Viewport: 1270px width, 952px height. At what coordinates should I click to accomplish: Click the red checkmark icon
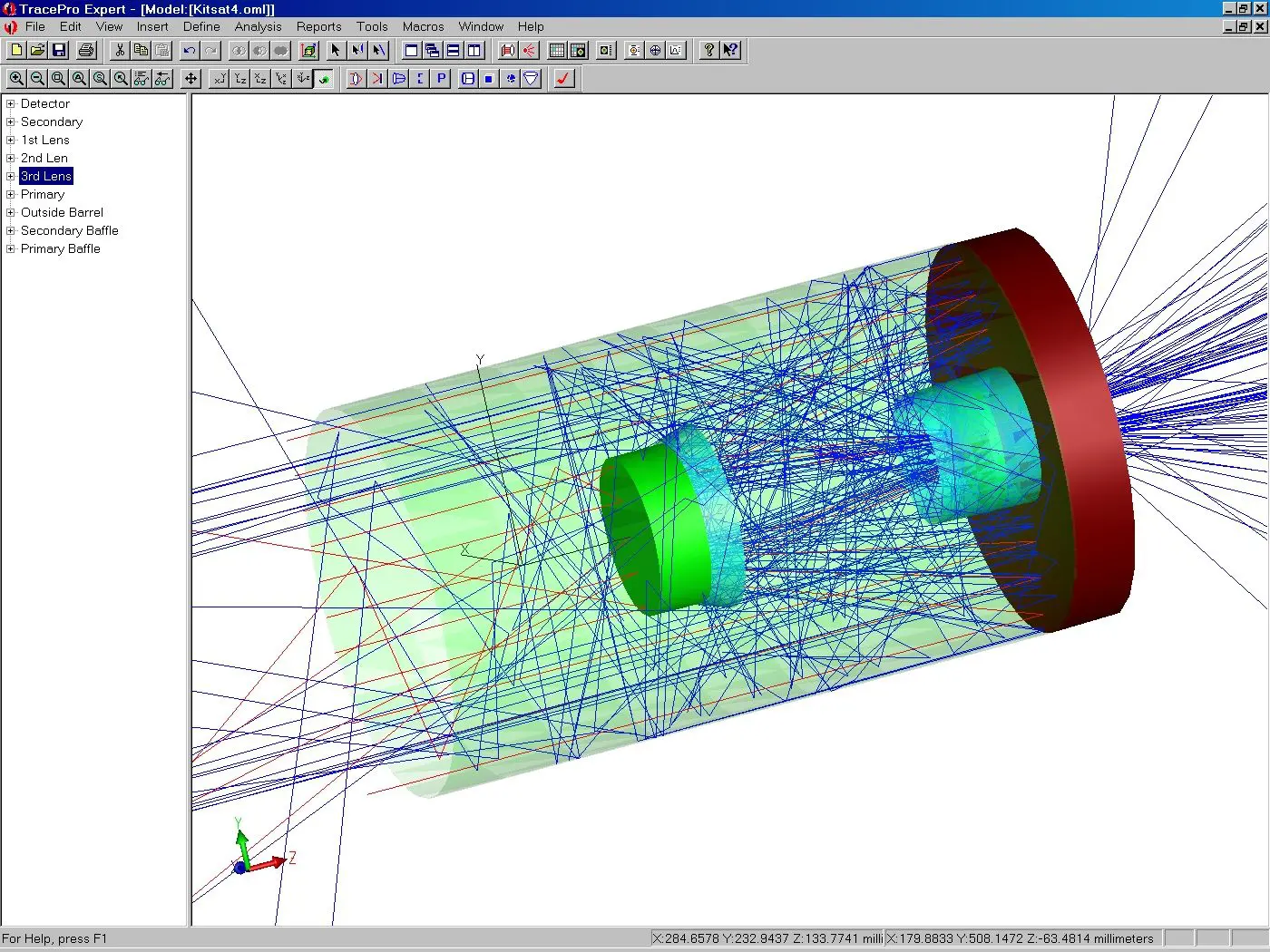tap(563, 79)
